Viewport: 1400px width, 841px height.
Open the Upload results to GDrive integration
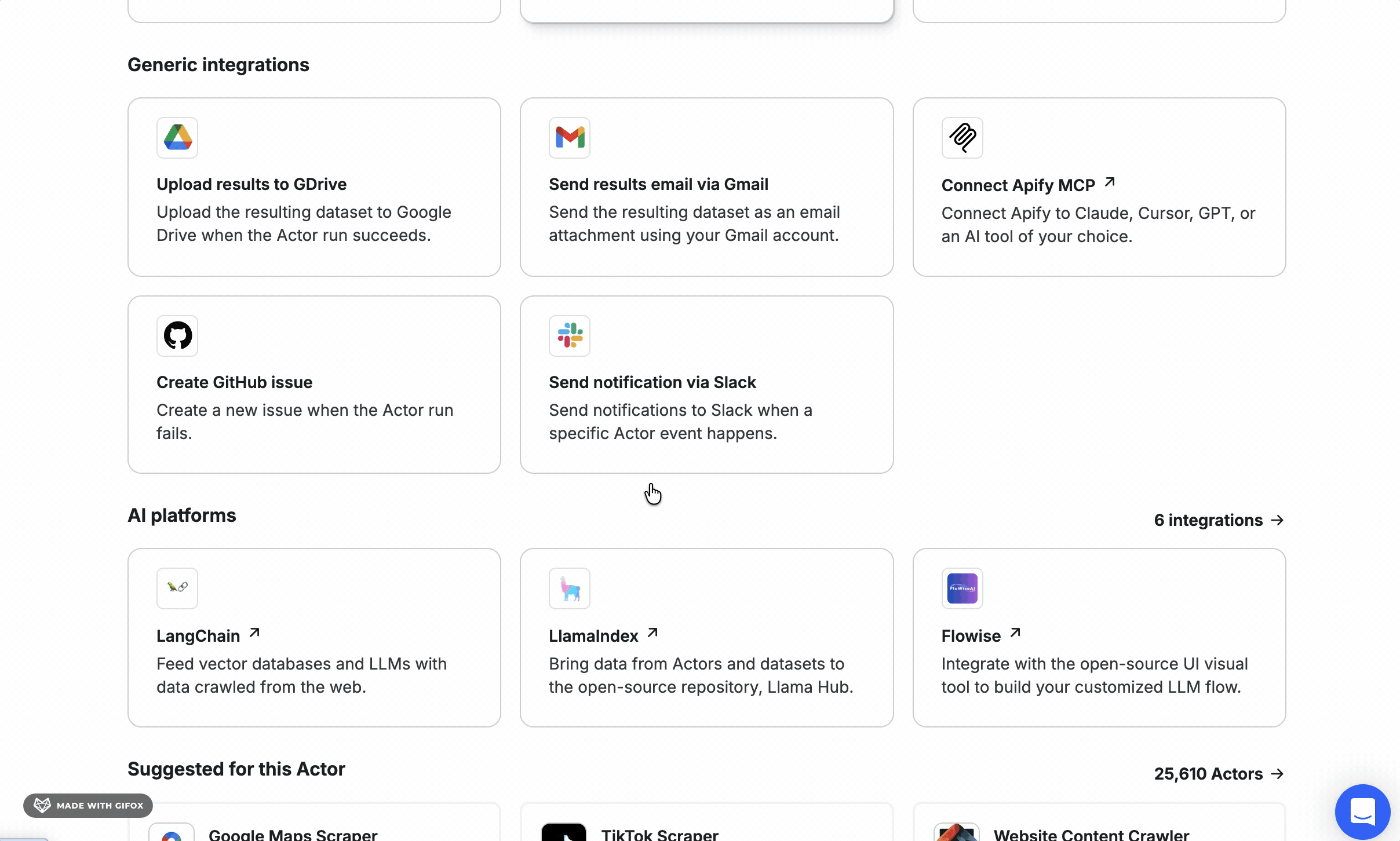tap(313, 187)
